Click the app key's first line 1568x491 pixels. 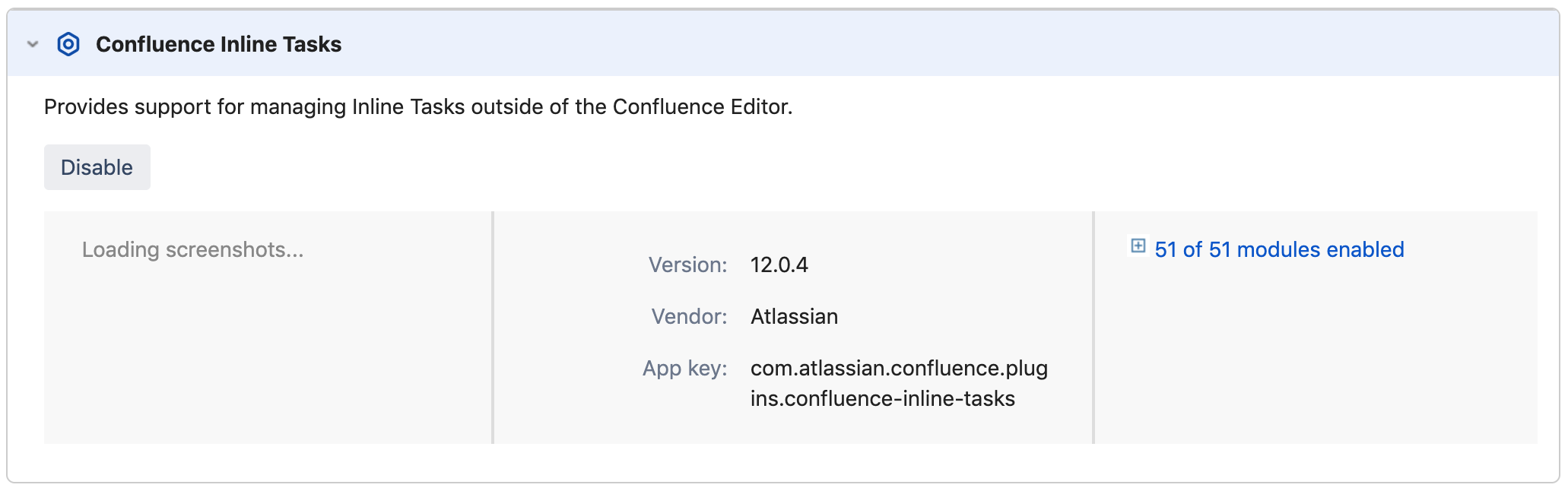pos(899,368)
